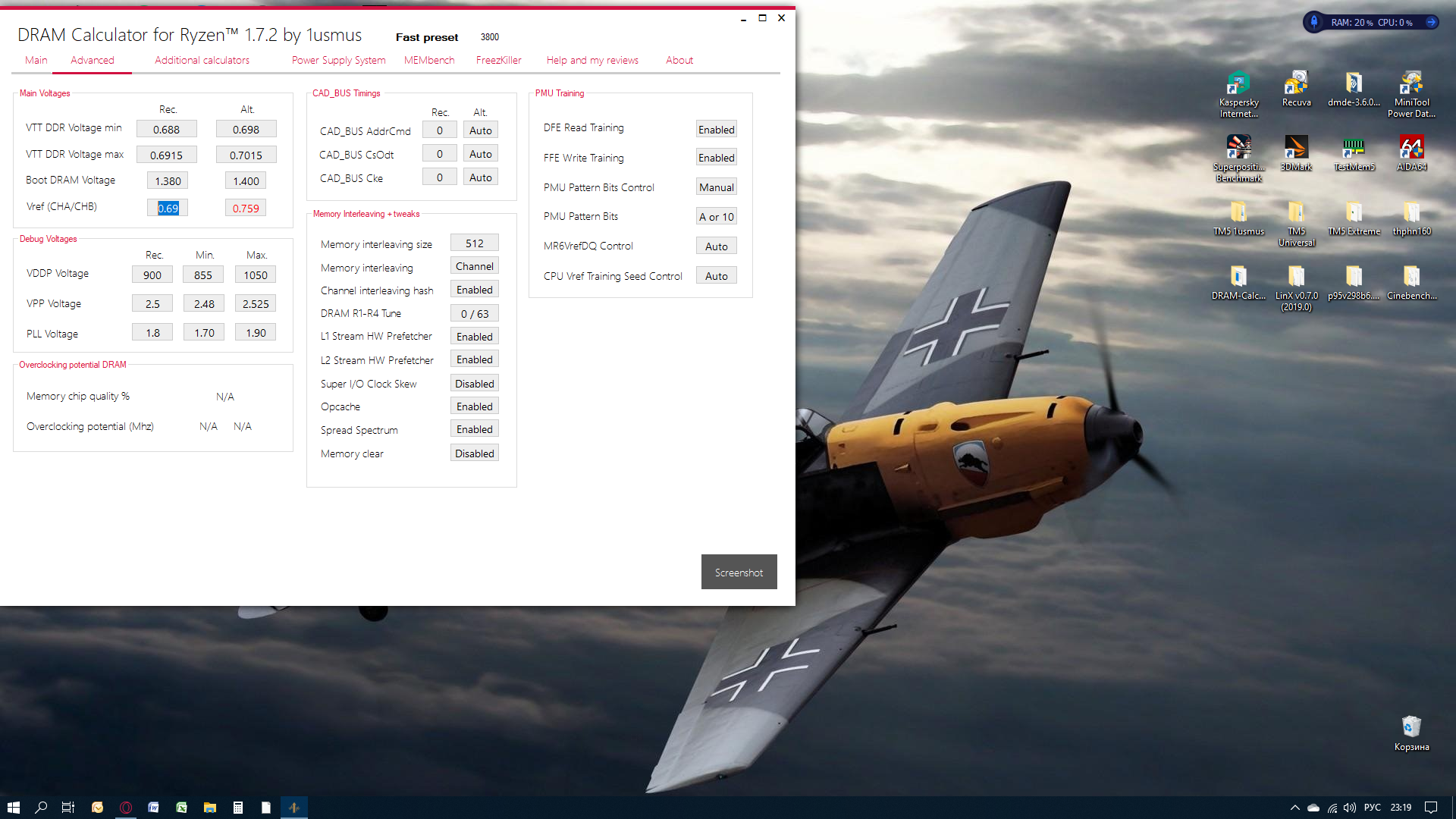Screen dimensions: 1456x819
Task: Click the Memory interleaving Channel value box
Action: coord(474,266)
